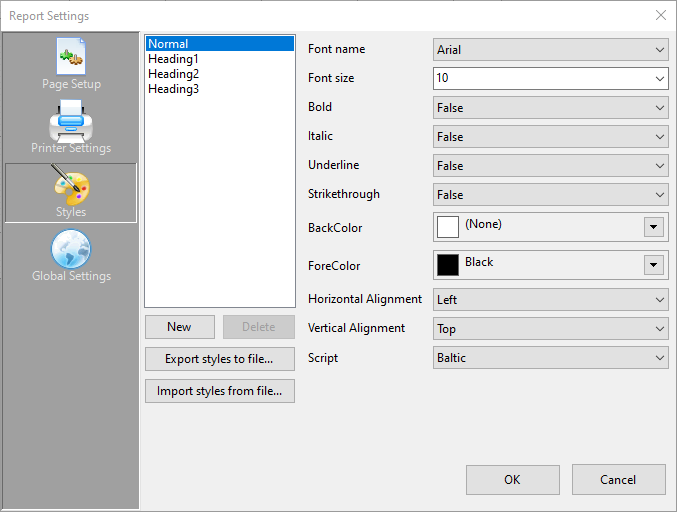Open the Bold dropdown
Screen dimensions: 677x512
(x=550, y=107)
